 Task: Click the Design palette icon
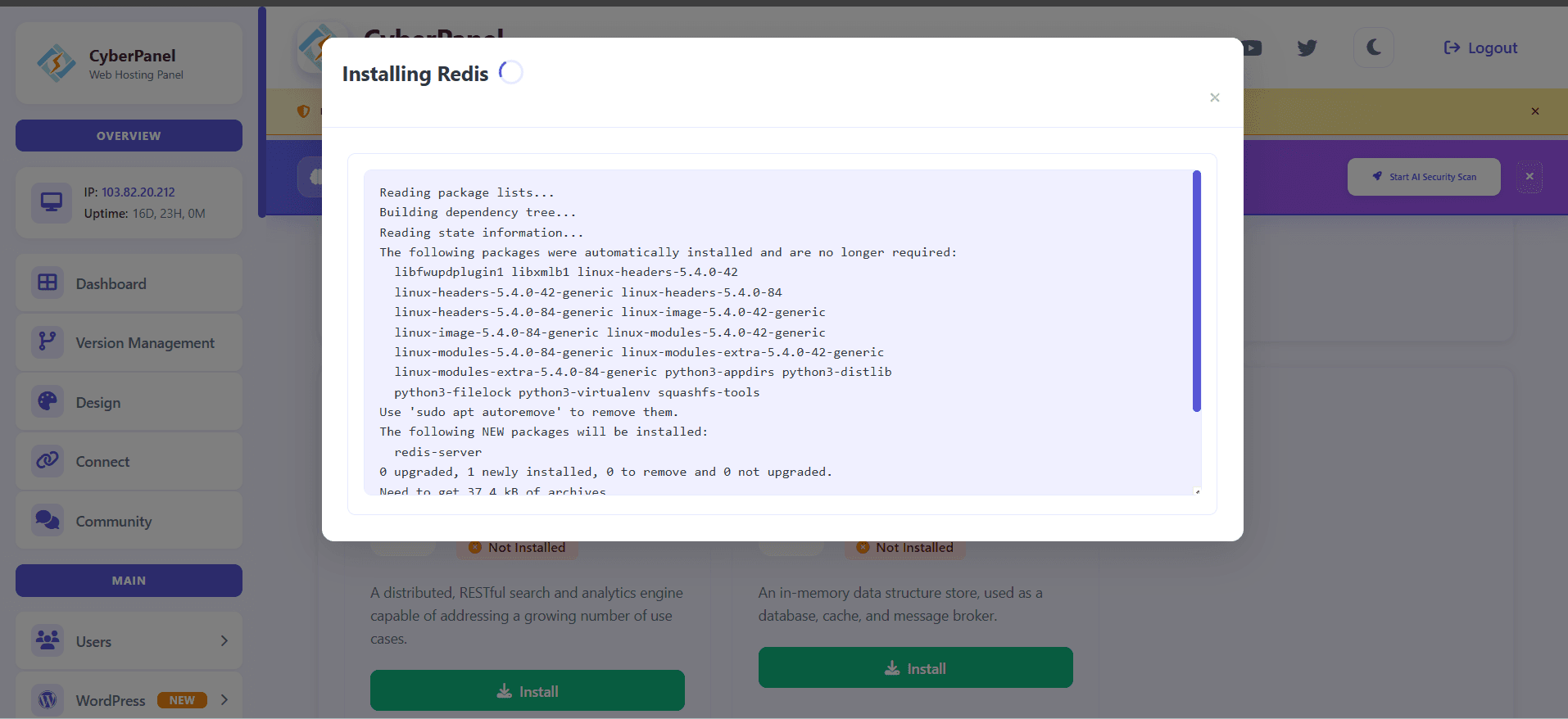(48, 402)
